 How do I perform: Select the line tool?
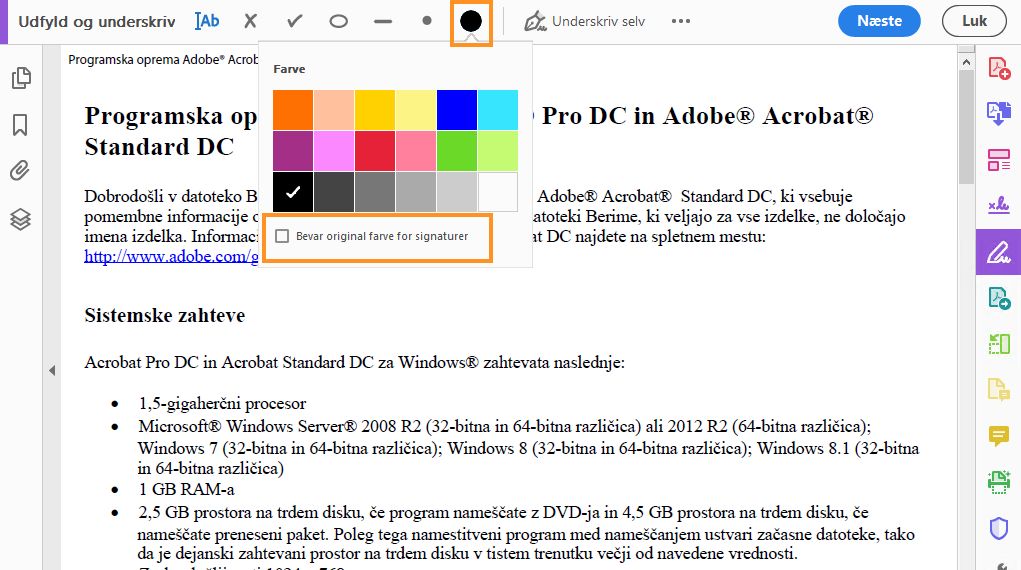click(x=383, y=21)
